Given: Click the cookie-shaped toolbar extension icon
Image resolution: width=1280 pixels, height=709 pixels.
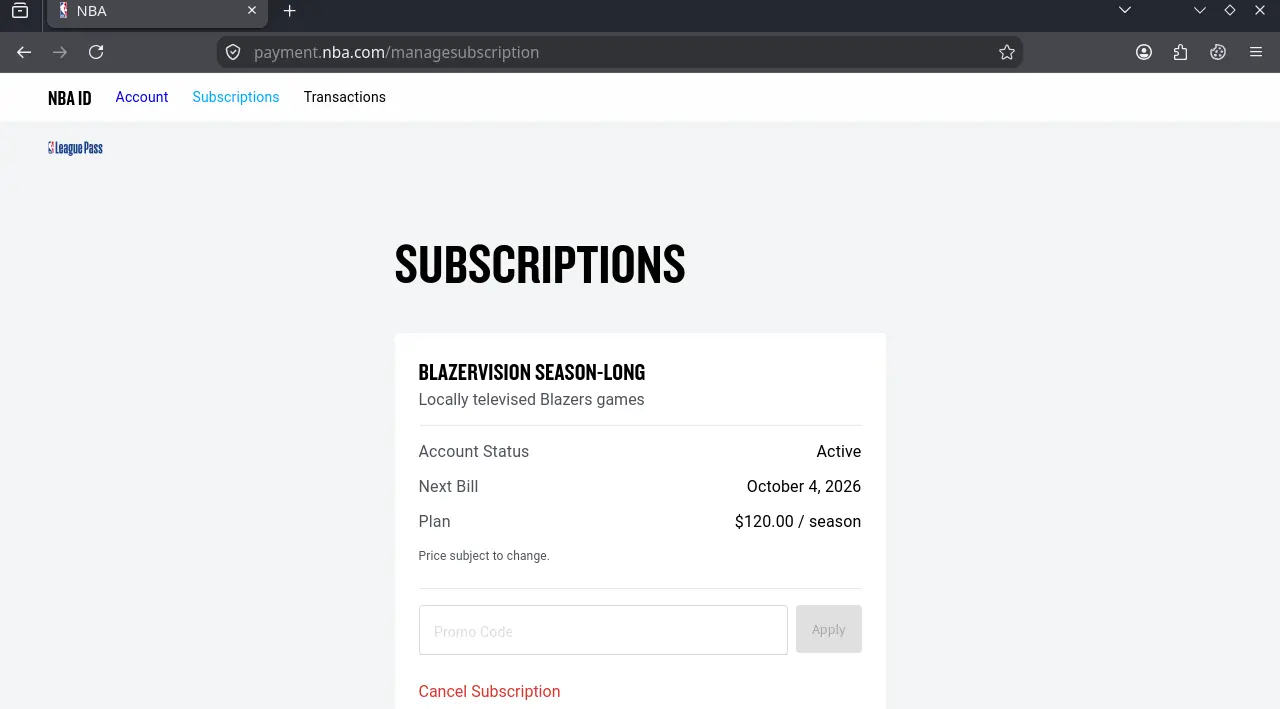Looking at the screenshot, I should (x=1218, y=52).
